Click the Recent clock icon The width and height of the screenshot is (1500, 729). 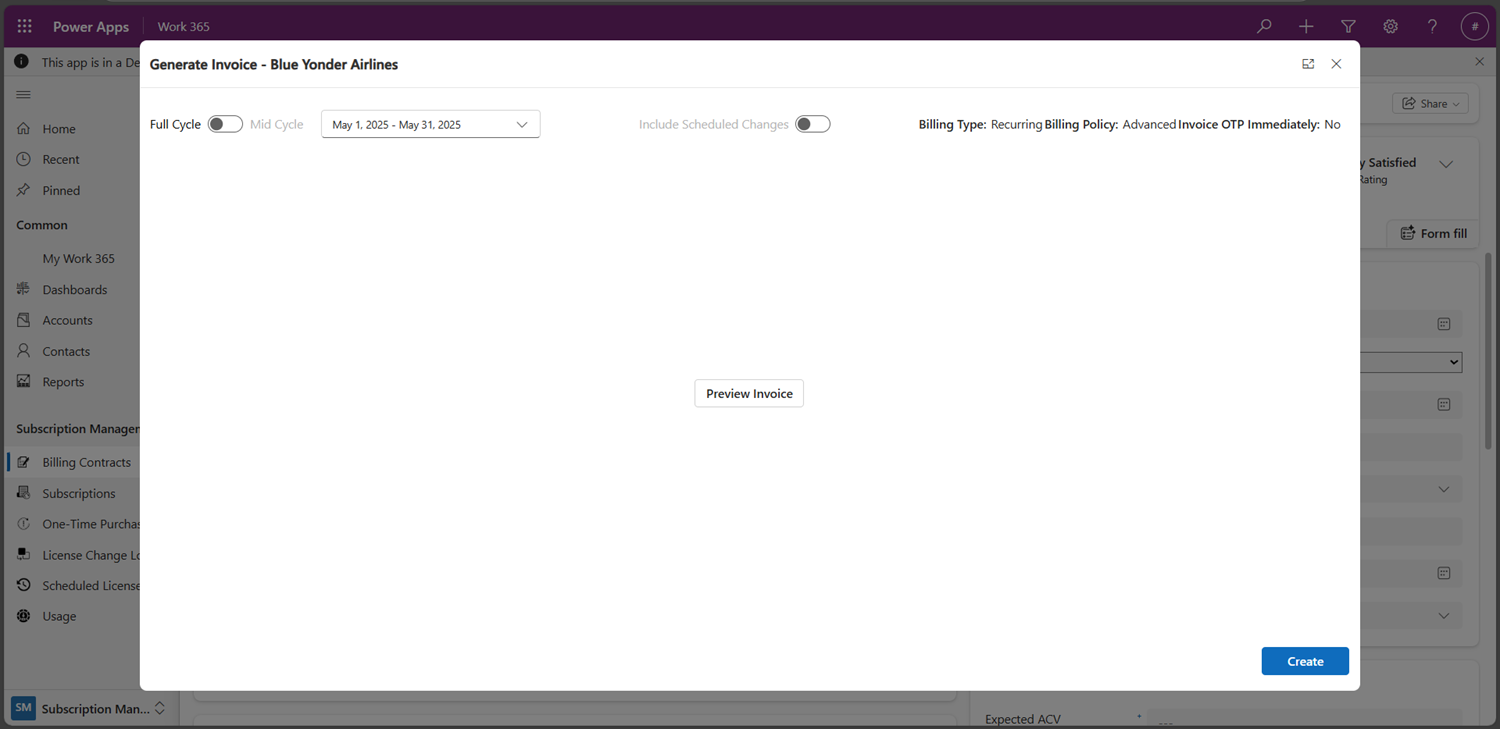click(x=24, y=159)
